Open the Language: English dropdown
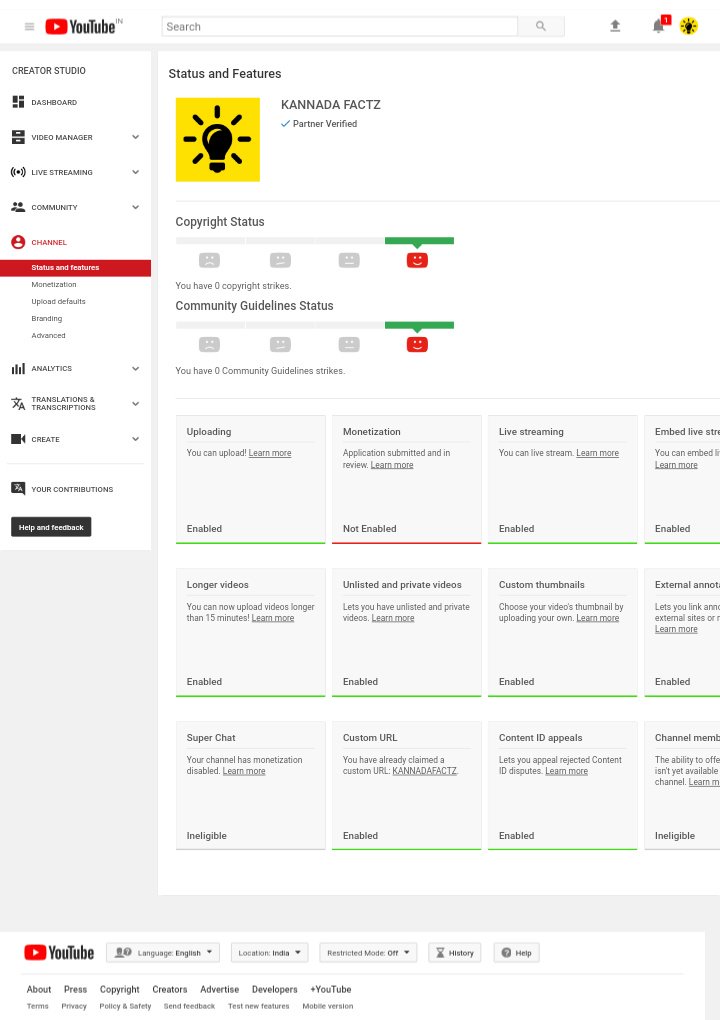Image resolution: width=720 pixels, height=1020 pixels. click(163, 953)
